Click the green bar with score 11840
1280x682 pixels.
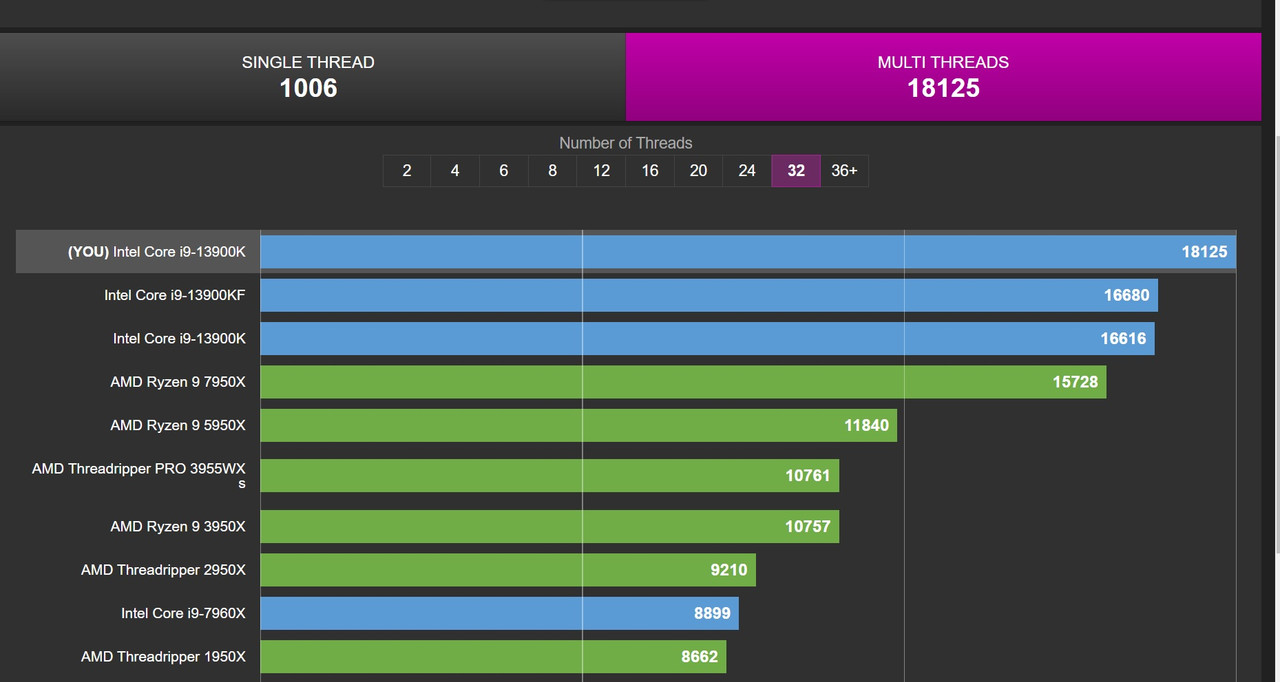tap(579, 425)
